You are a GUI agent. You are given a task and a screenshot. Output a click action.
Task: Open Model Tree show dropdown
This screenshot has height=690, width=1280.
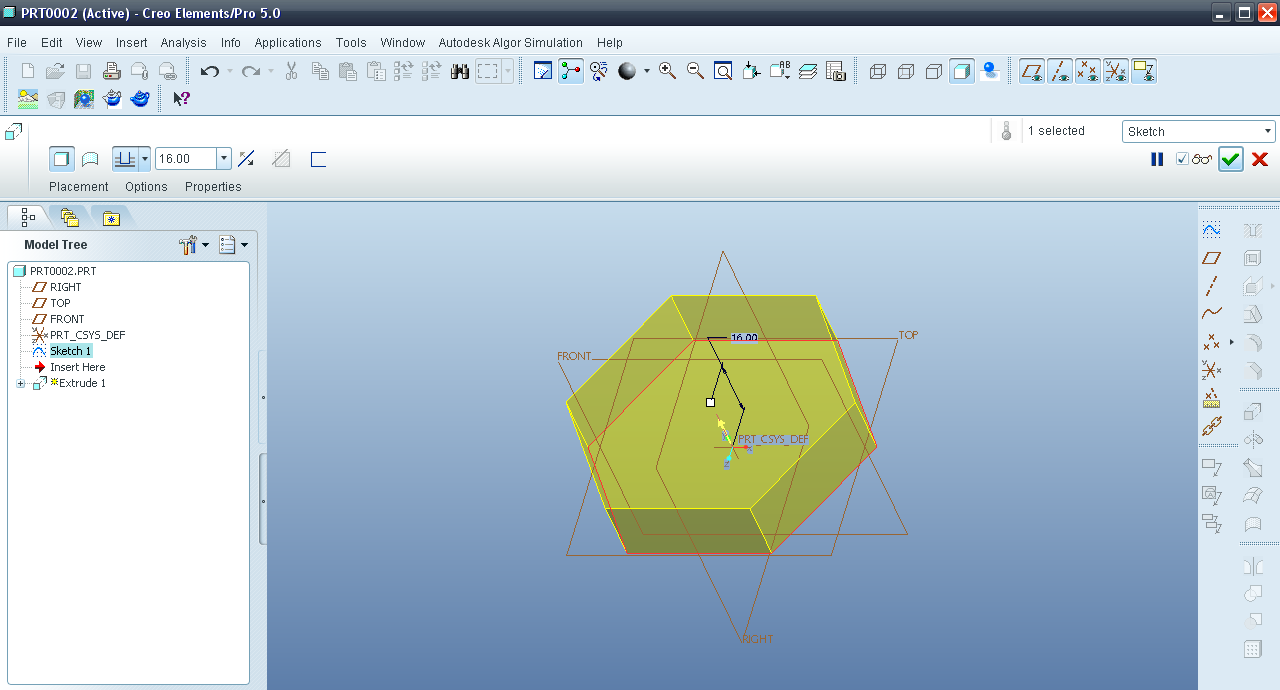(233, 244)
